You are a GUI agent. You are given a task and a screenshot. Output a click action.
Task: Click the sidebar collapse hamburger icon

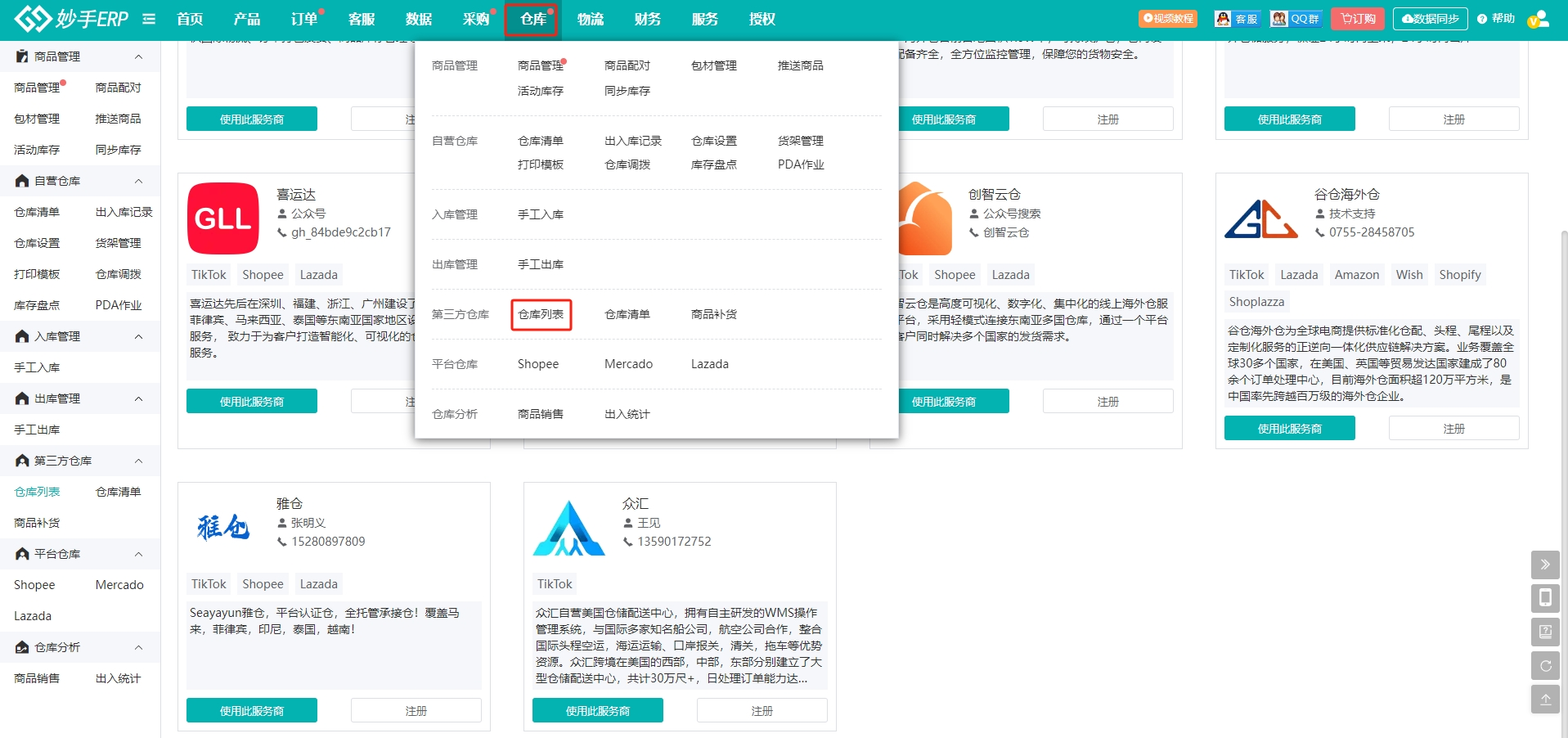(x=149, y=19)
